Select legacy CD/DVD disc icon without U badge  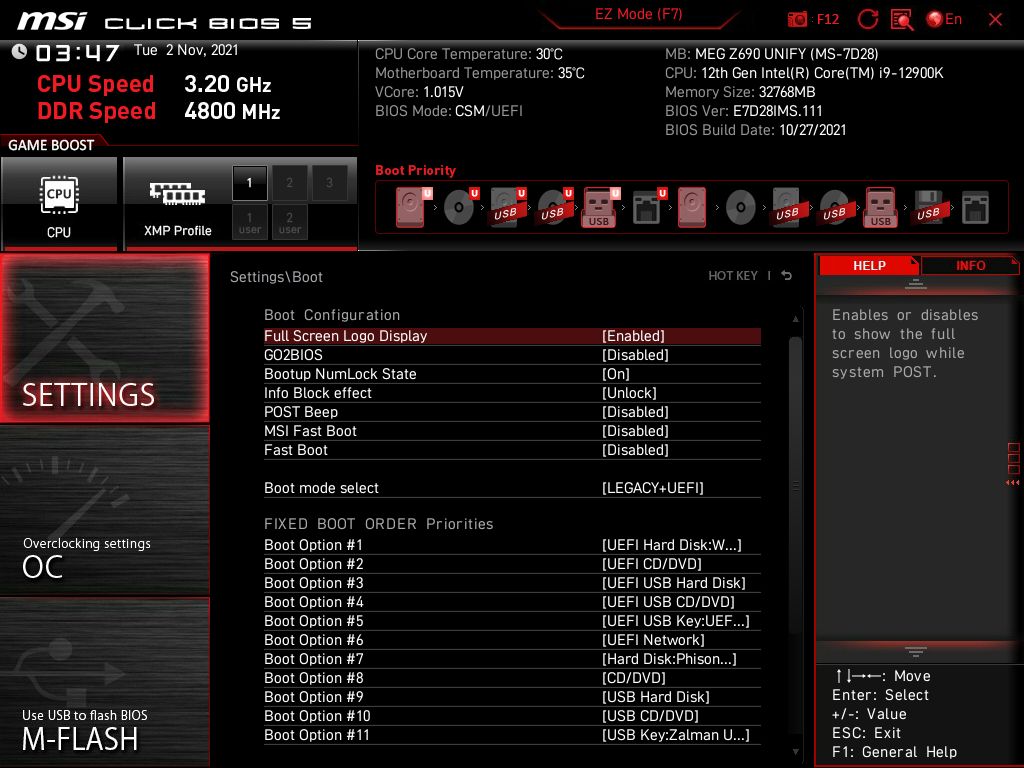coord(741,207)
